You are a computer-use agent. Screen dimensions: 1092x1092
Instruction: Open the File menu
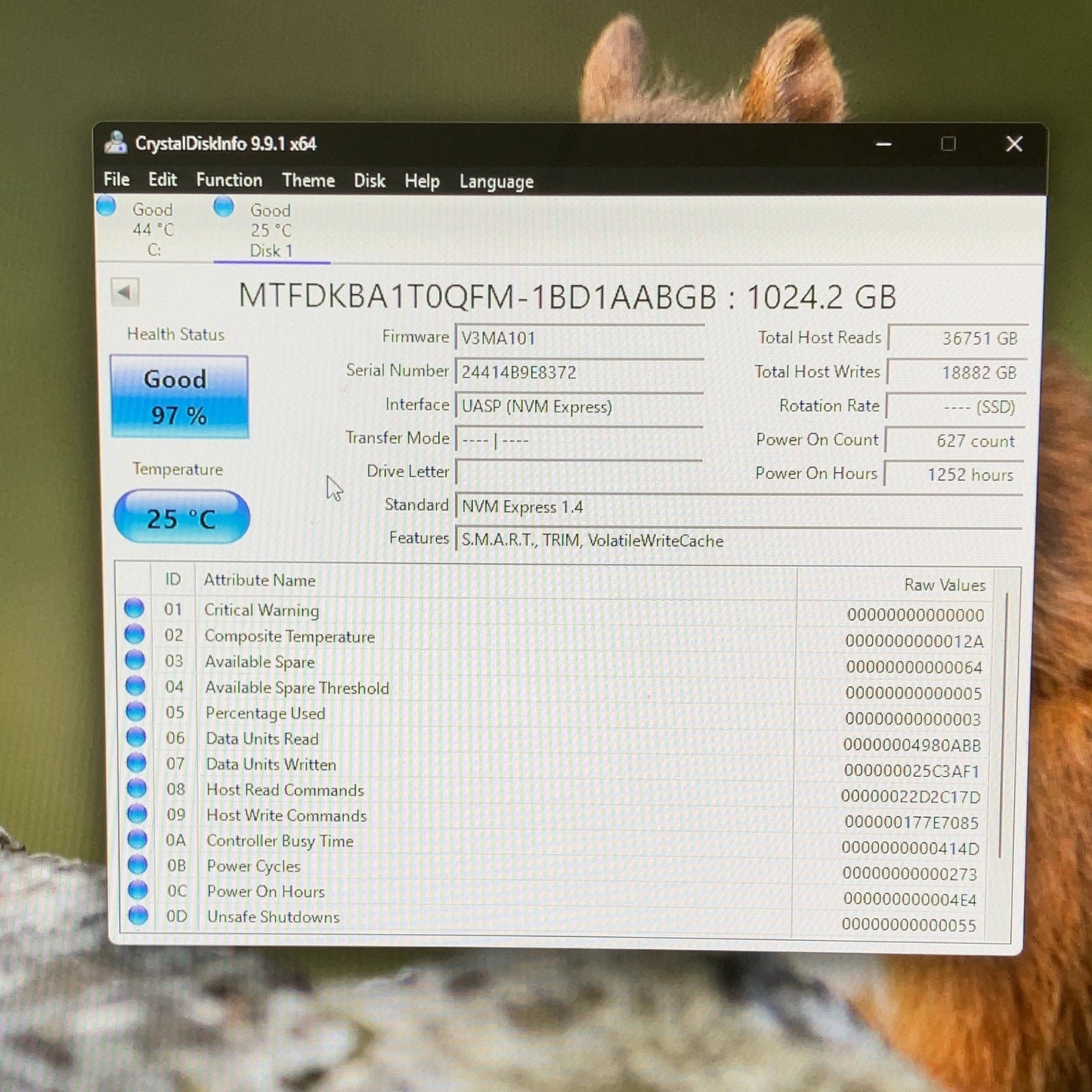116,180
